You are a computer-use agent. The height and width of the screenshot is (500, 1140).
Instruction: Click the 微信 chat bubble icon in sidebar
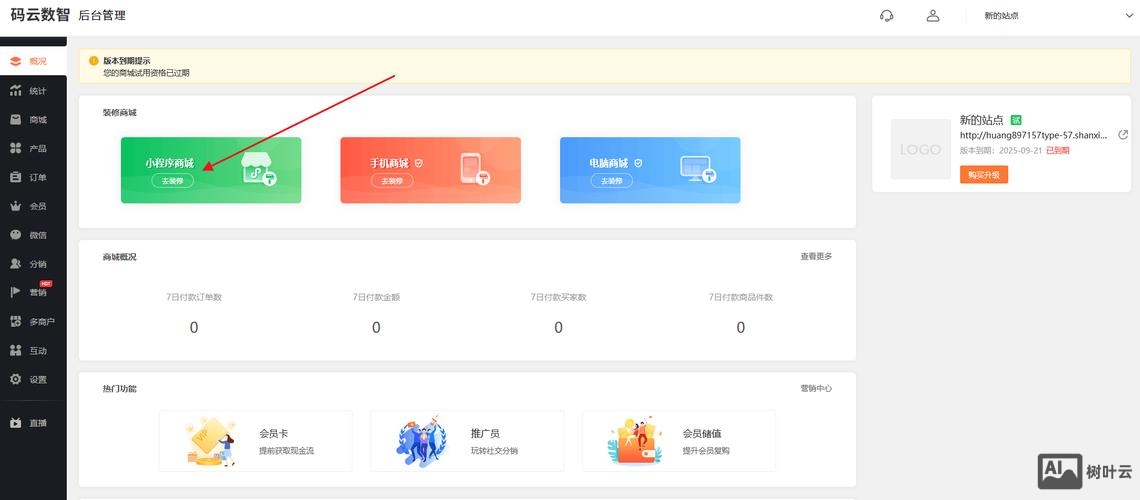point(15,235)
